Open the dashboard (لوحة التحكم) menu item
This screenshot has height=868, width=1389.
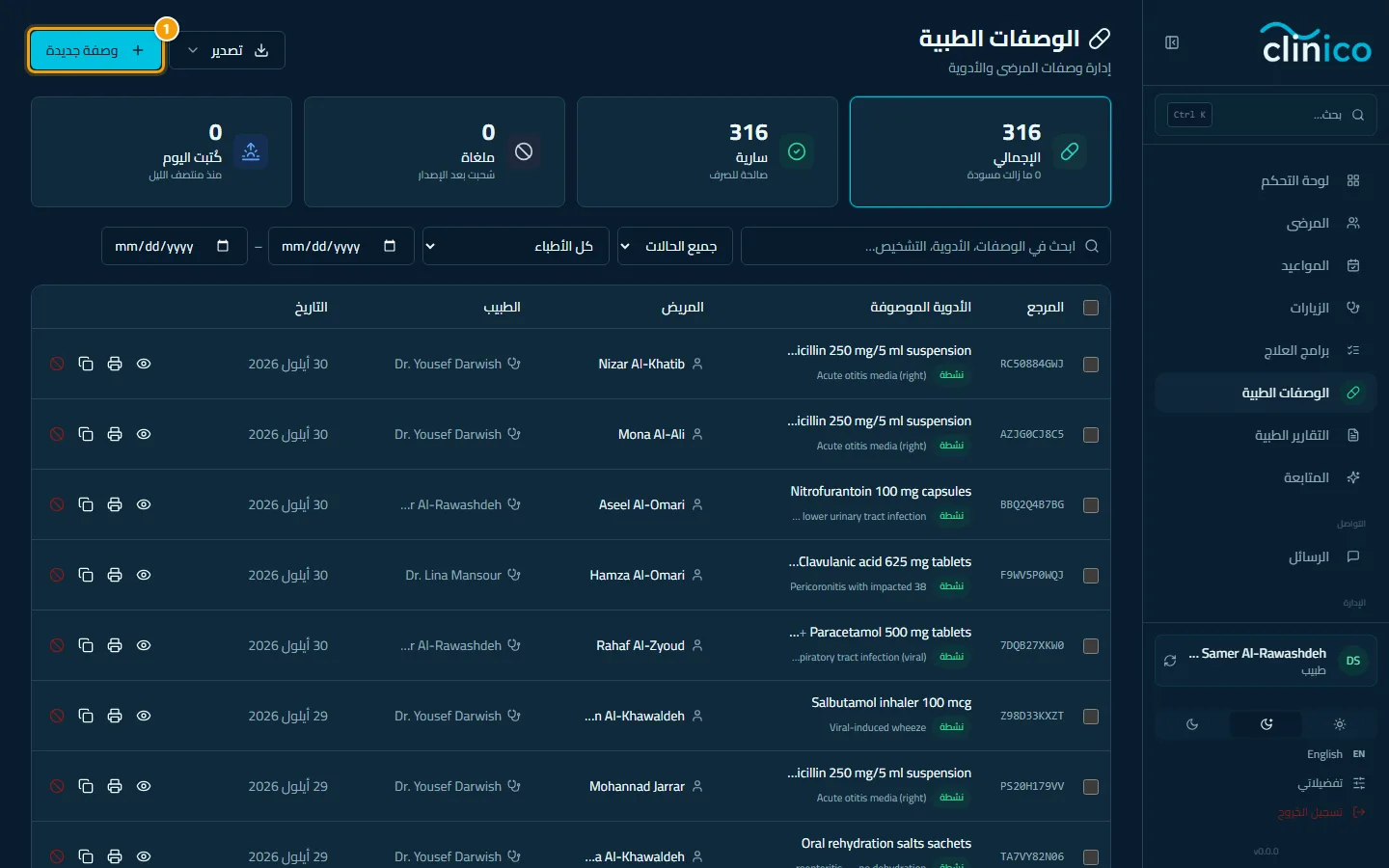point(1266,180)
